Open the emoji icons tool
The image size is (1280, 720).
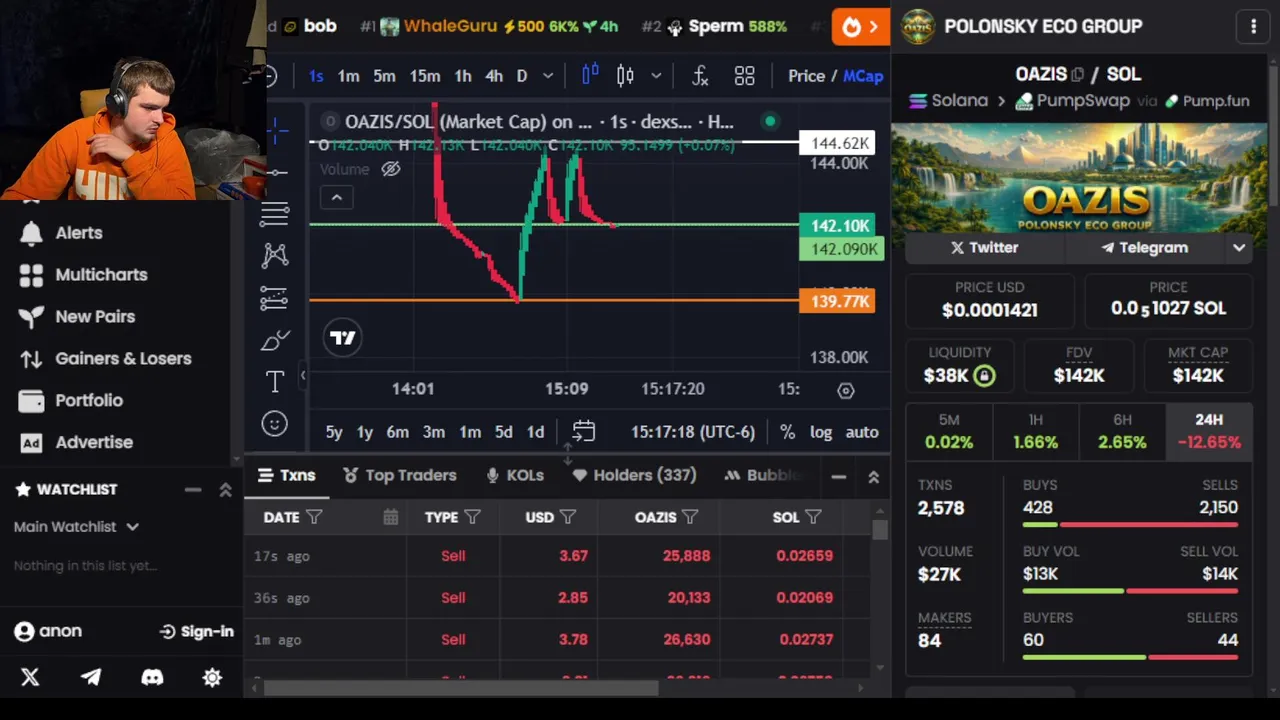[275, 424]
